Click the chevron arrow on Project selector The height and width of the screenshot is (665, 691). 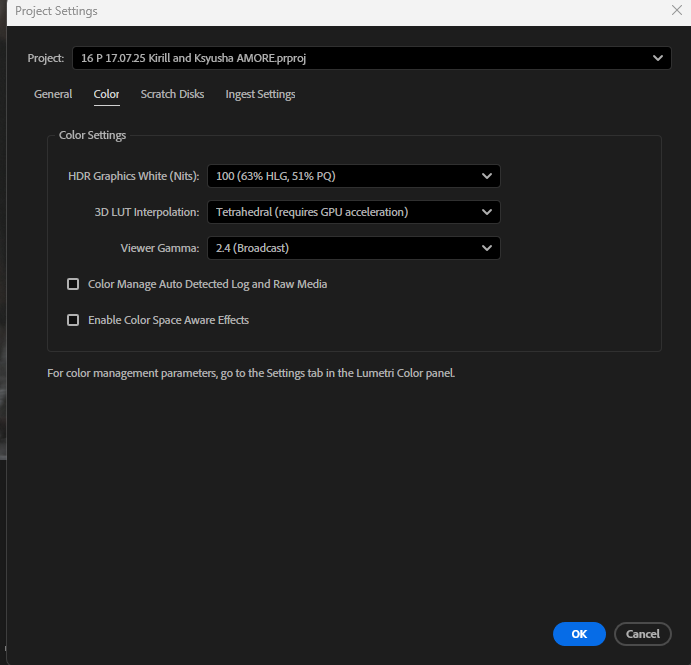pyautogui.click(x=658, y=58)
